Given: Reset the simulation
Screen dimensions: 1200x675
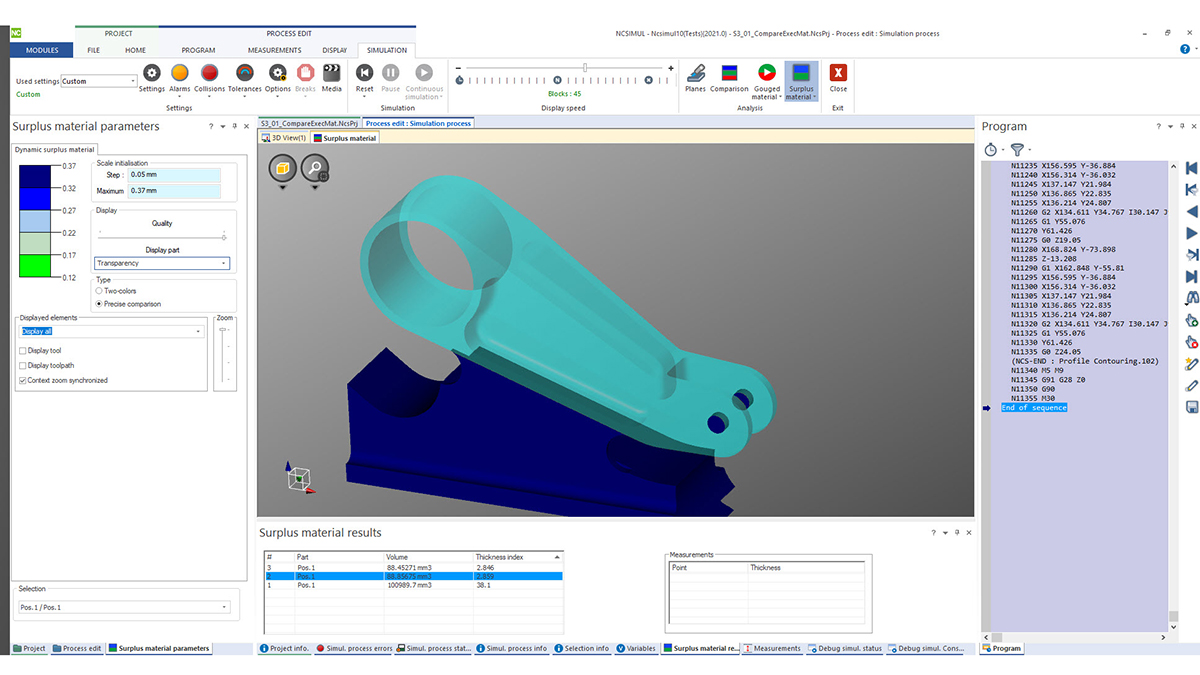Looking at the screenshot, I should [x=365, y=73].
